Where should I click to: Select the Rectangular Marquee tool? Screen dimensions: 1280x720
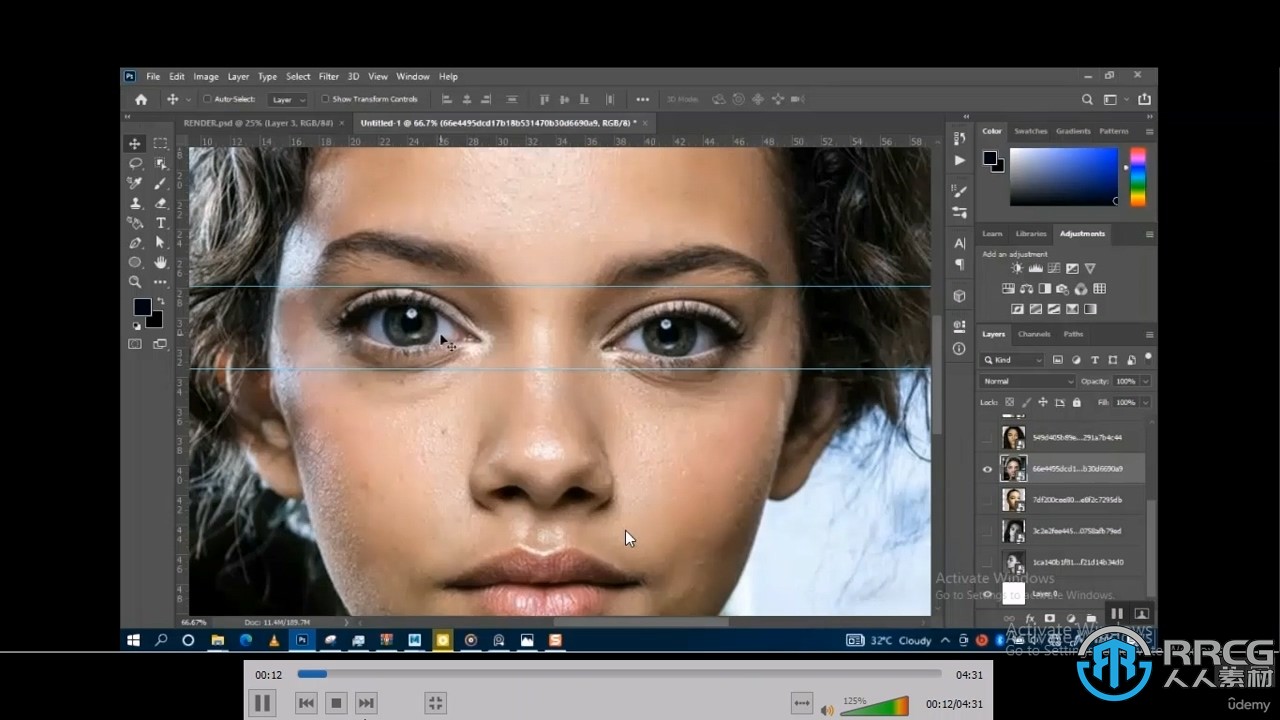coord(160,143)
